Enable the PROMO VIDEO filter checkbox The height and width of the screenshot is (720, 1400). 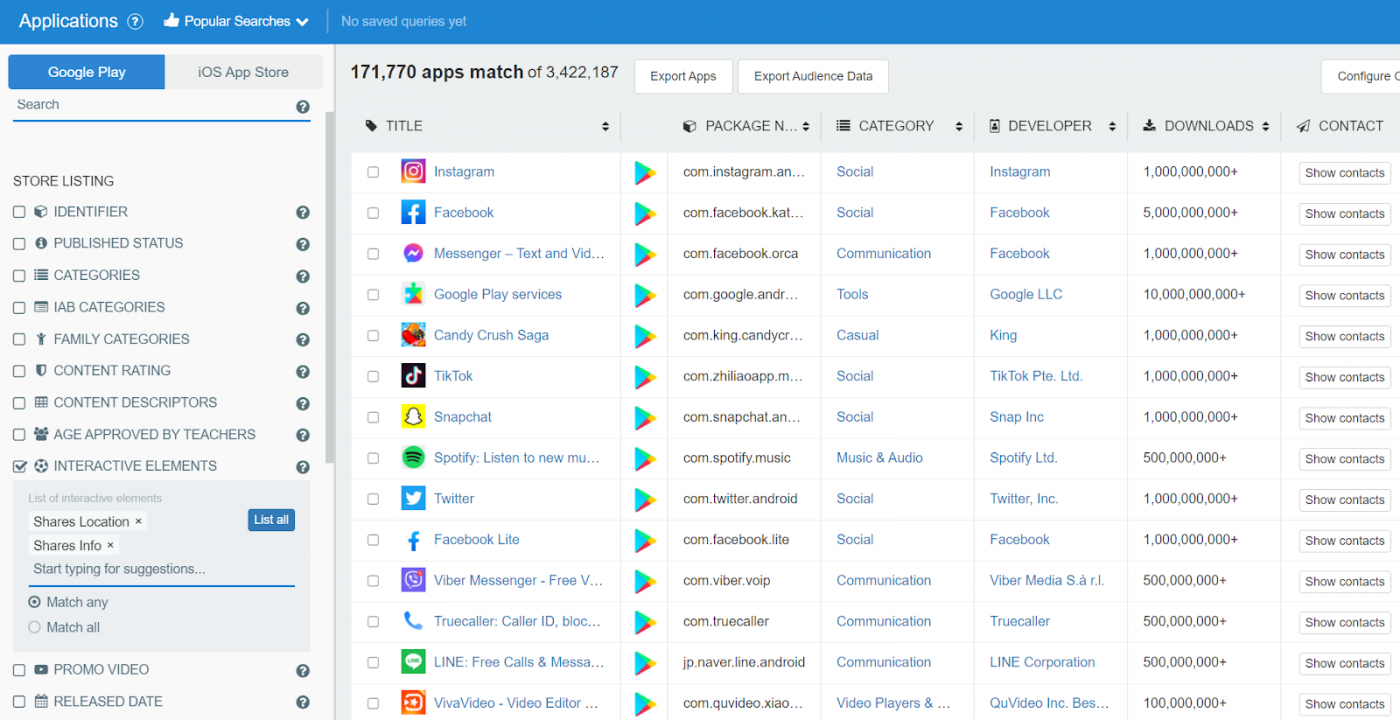[19, 670]
